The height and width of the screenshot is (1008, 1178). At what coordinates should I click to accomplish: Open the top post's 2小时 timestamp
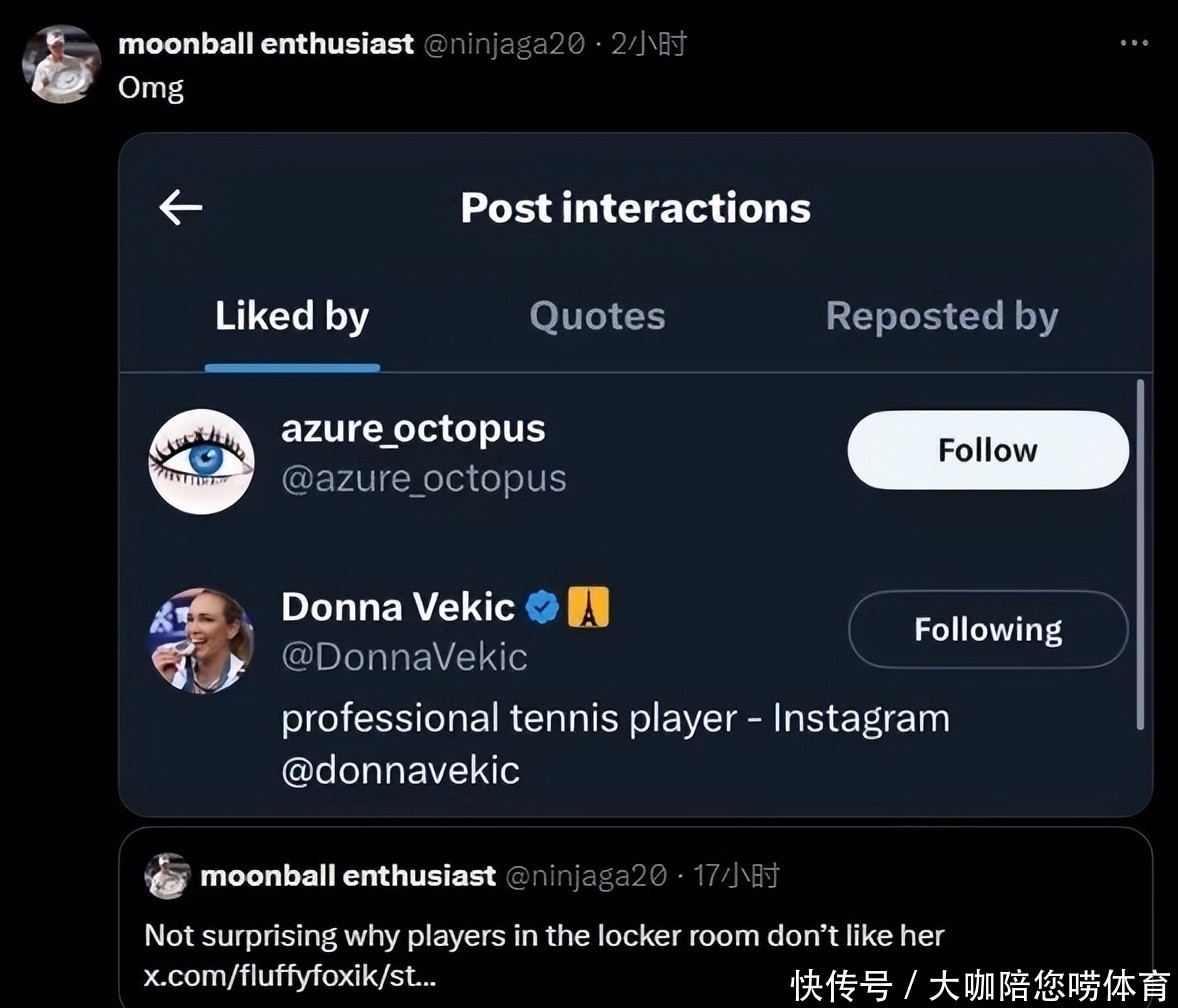click(x=650, y=44)
